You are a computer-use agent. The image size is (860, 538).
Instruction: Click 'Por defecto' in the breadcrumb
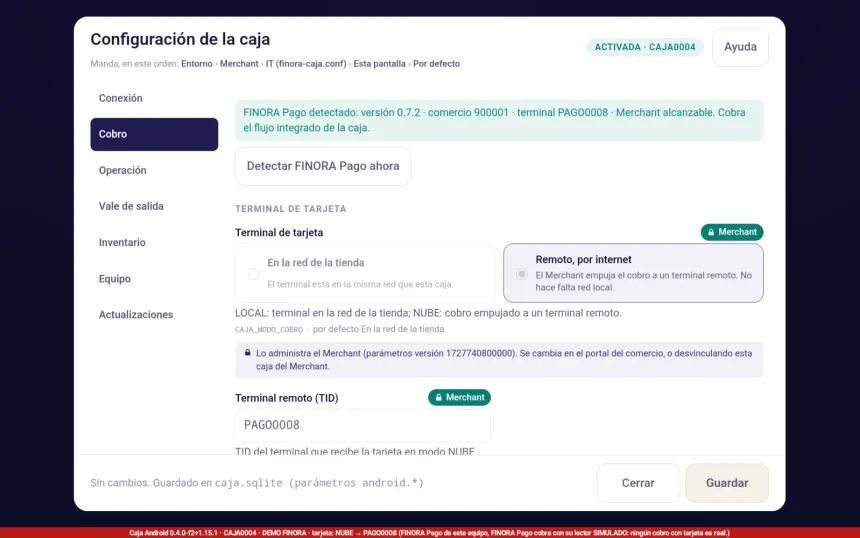(x=437, y=64)
